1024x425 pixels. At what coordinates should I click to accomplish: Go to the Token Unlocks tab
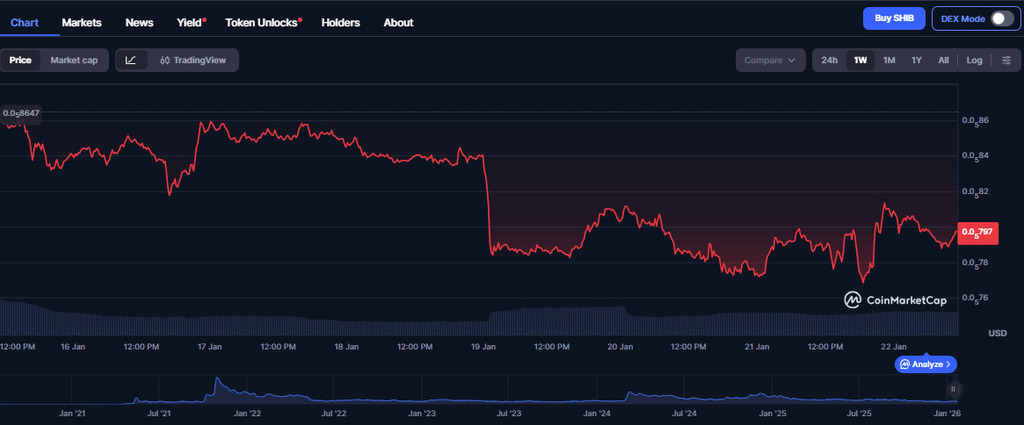[x=263, y=22]
